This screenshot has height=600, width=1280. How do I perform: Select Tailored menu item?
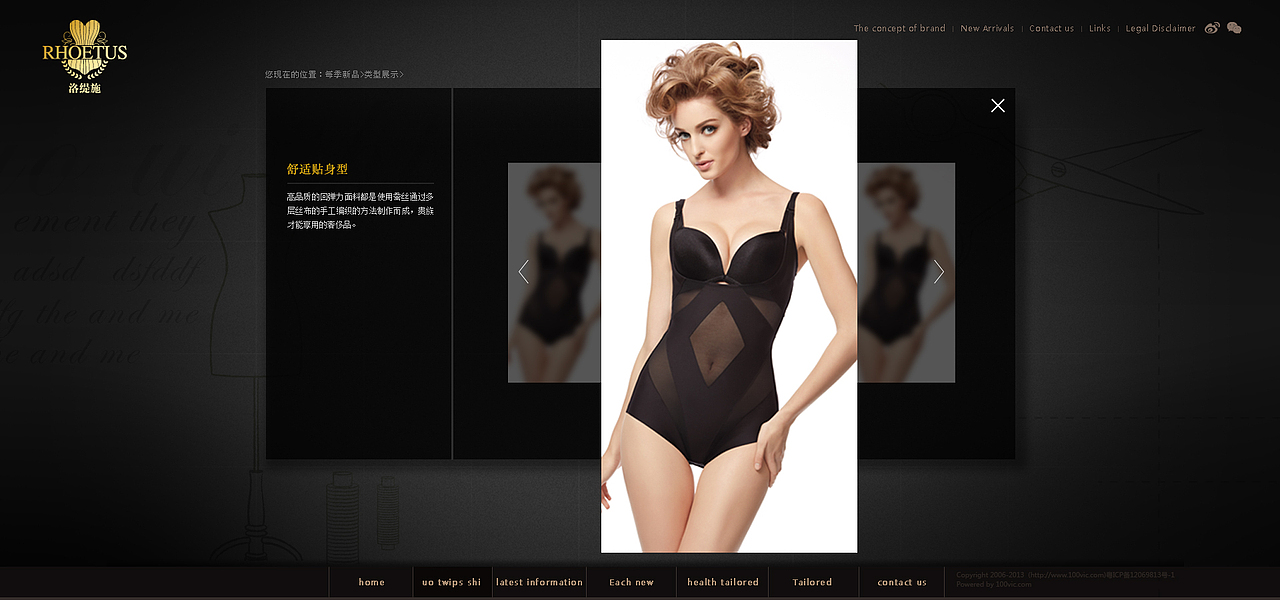812,582
